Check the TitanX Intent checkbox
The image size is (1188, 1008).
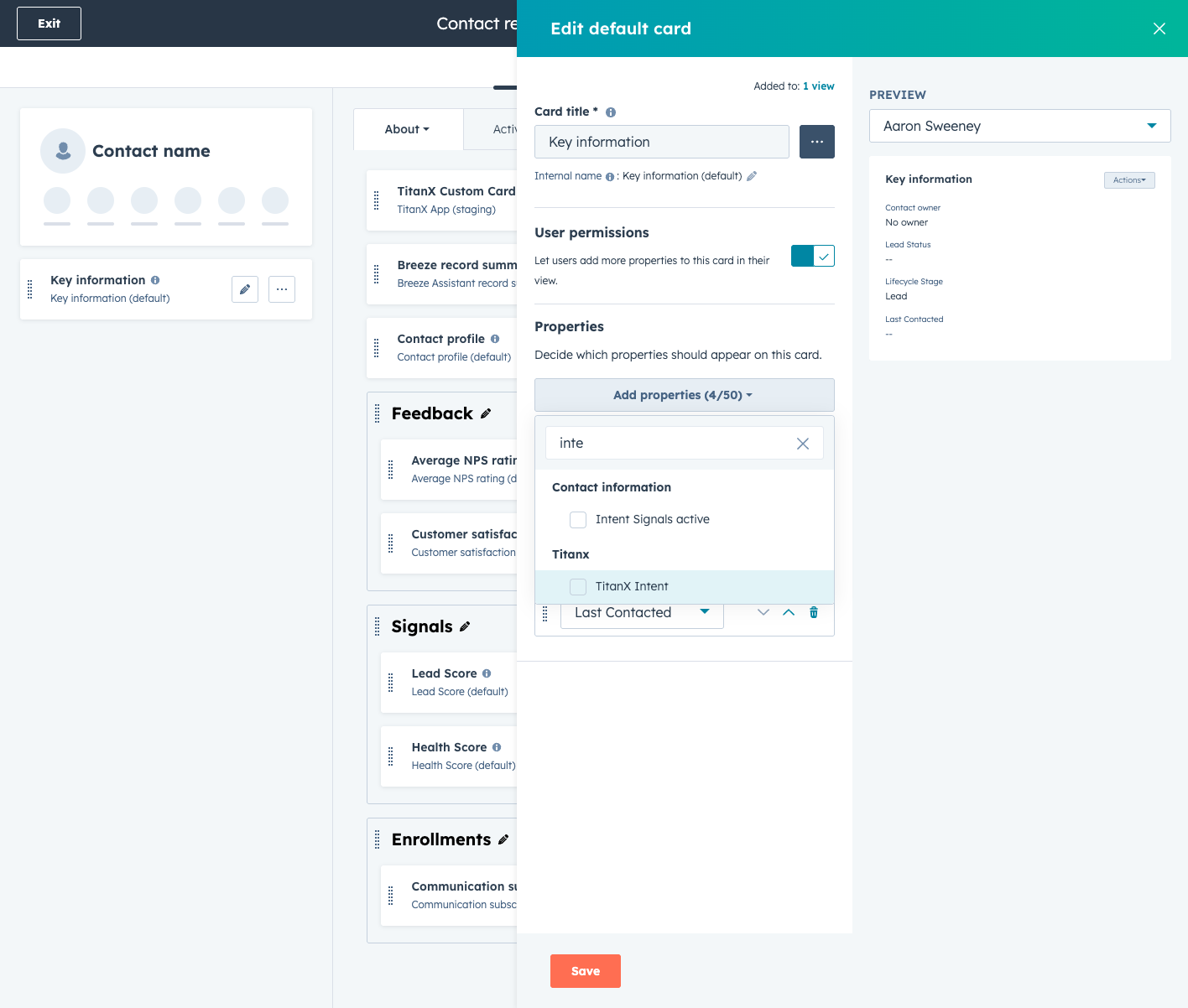coord(578,587)
